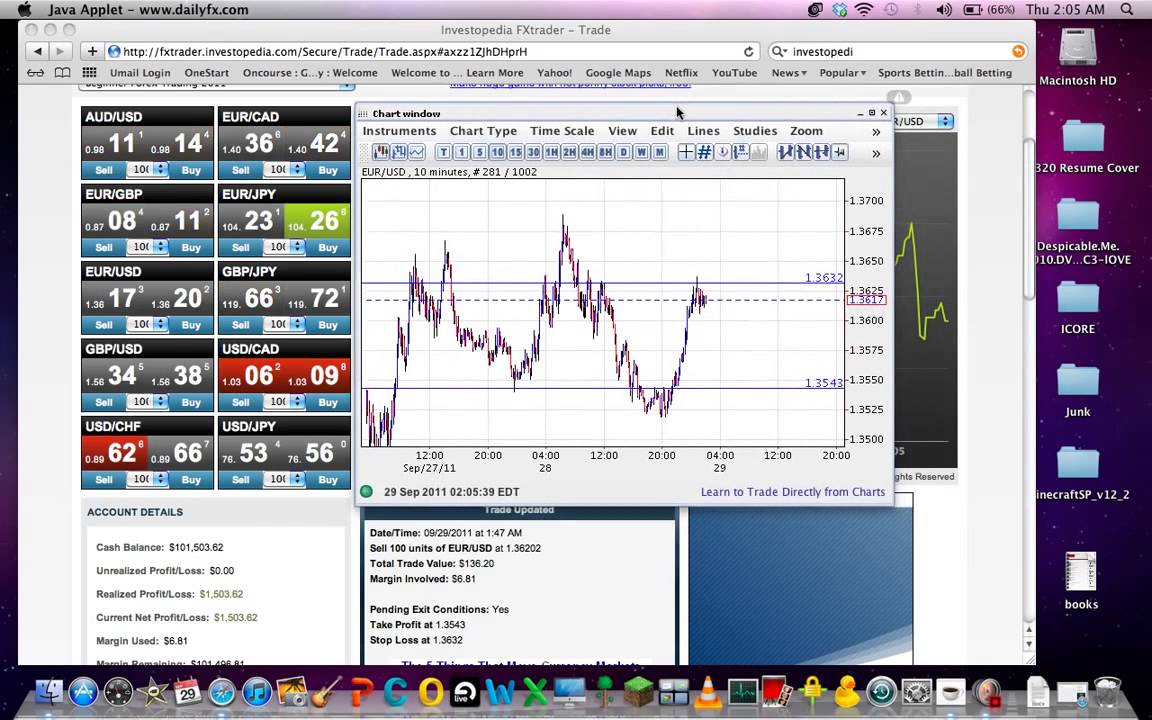This screenshot has height=720, width=1152.
Task: Select the bar chart type icon
Action: tap(399, 152)
